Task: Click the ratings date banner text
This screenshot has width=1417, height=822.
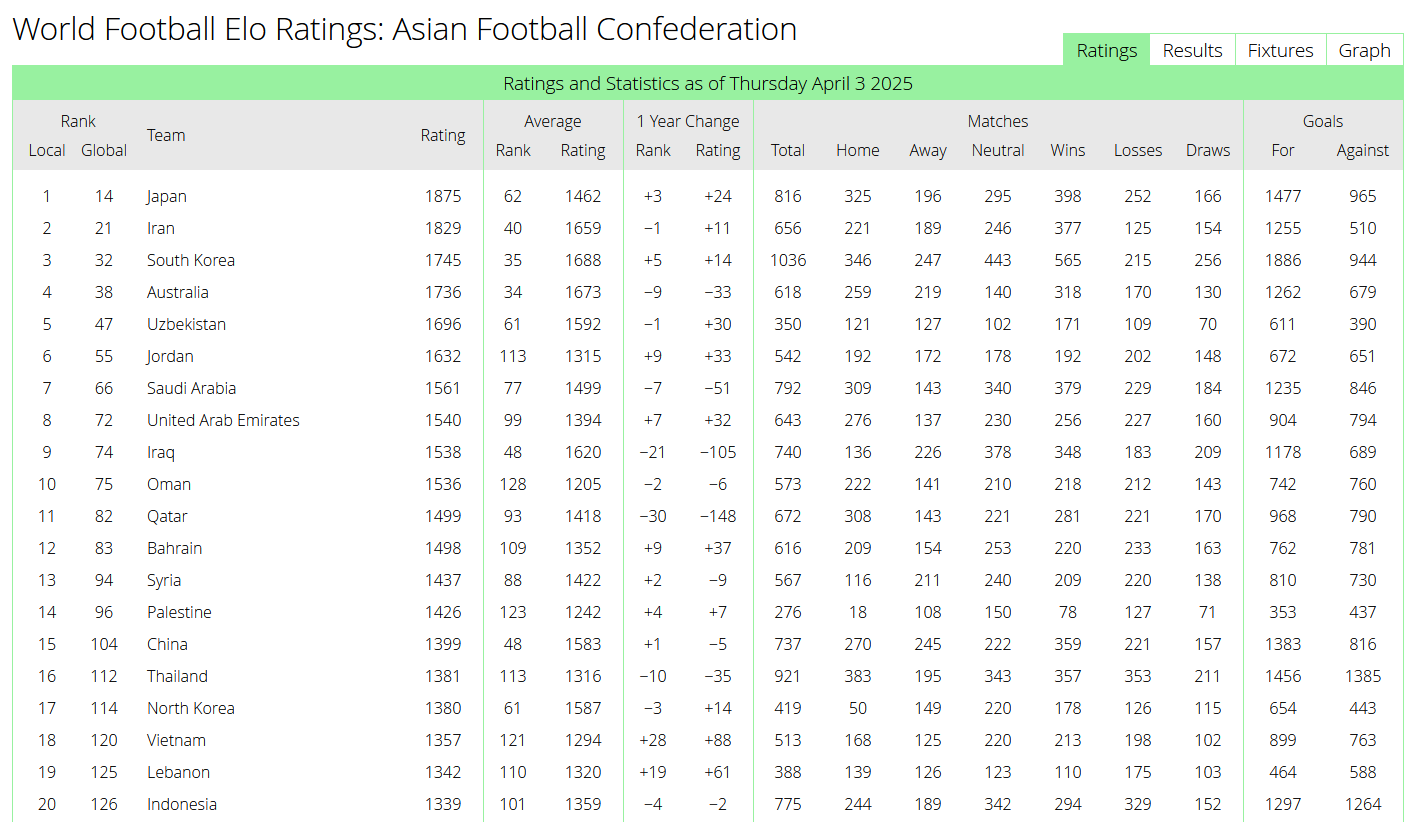Action: pyautogui.click(x=708, y=83)
